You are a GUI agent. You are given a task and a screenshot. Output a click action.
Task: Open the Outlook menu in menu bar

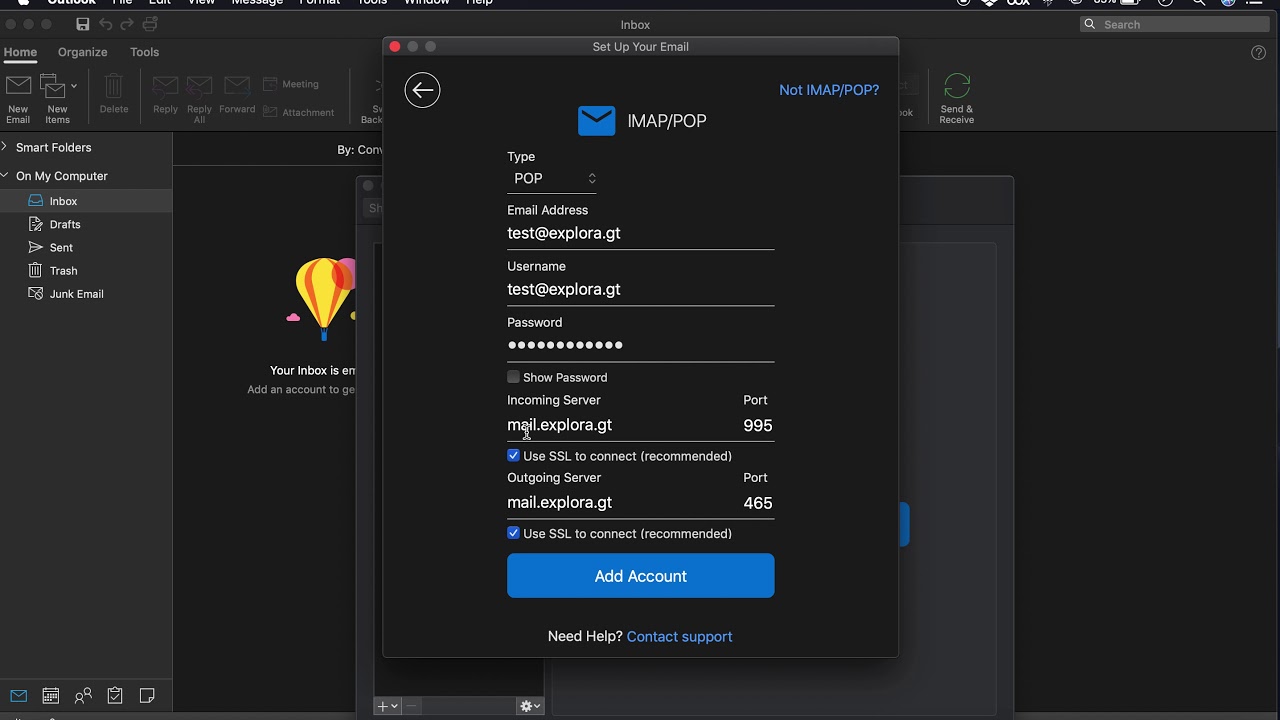pyautogui.click(x=72, y=2)
